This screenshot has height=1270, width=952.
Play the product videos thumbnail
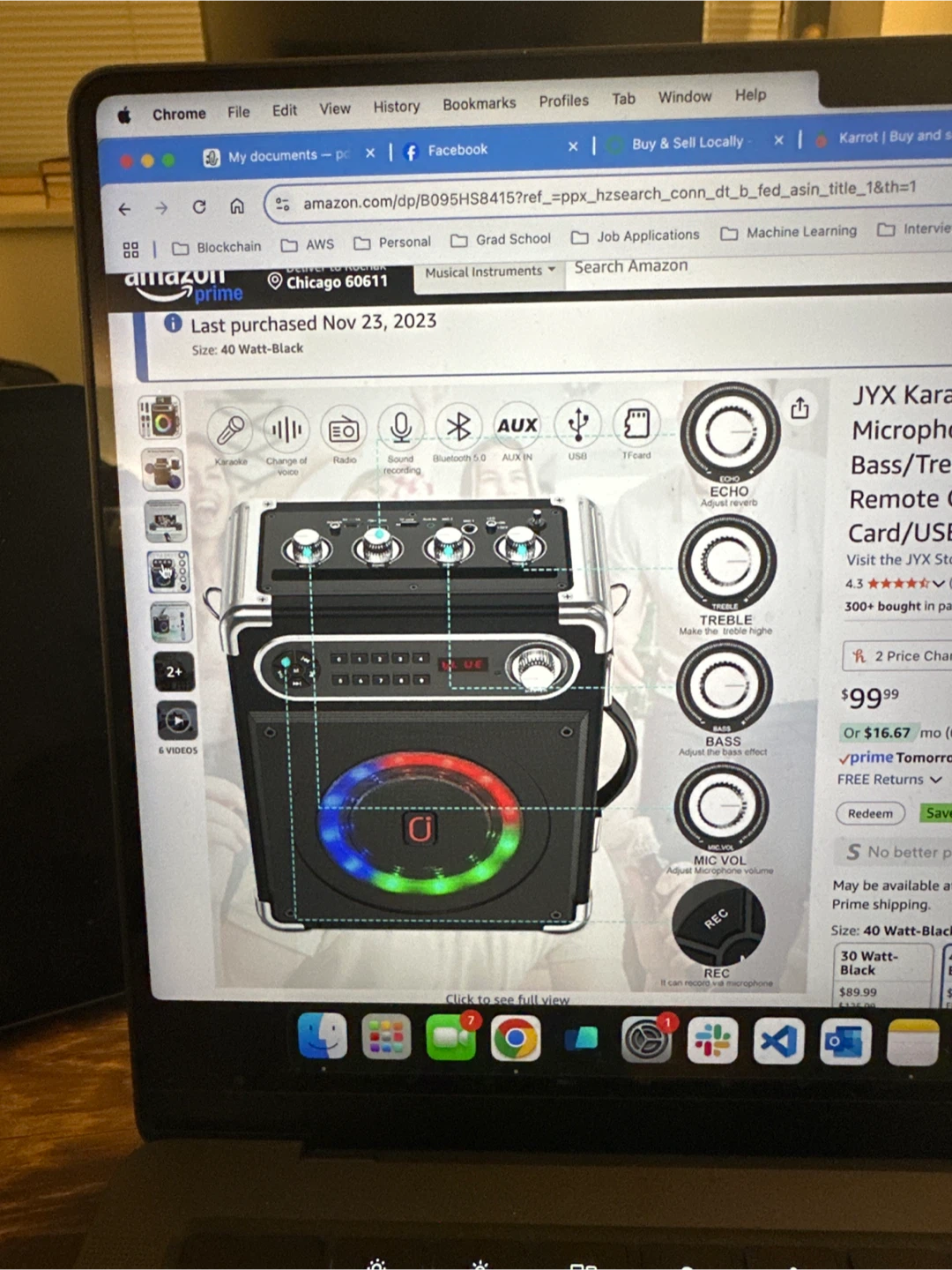pyautogui.click(x=177, y=721)
